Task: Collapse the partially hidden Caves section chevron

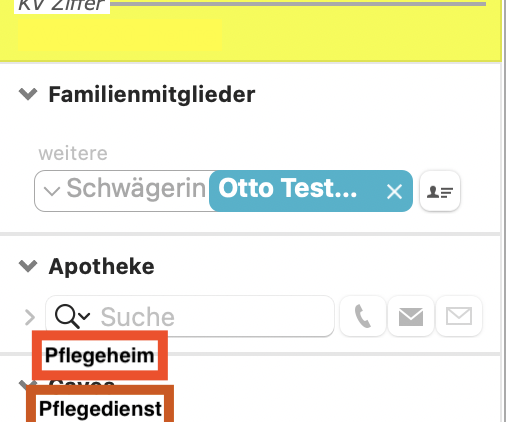Action: click(x=24, y=384)
